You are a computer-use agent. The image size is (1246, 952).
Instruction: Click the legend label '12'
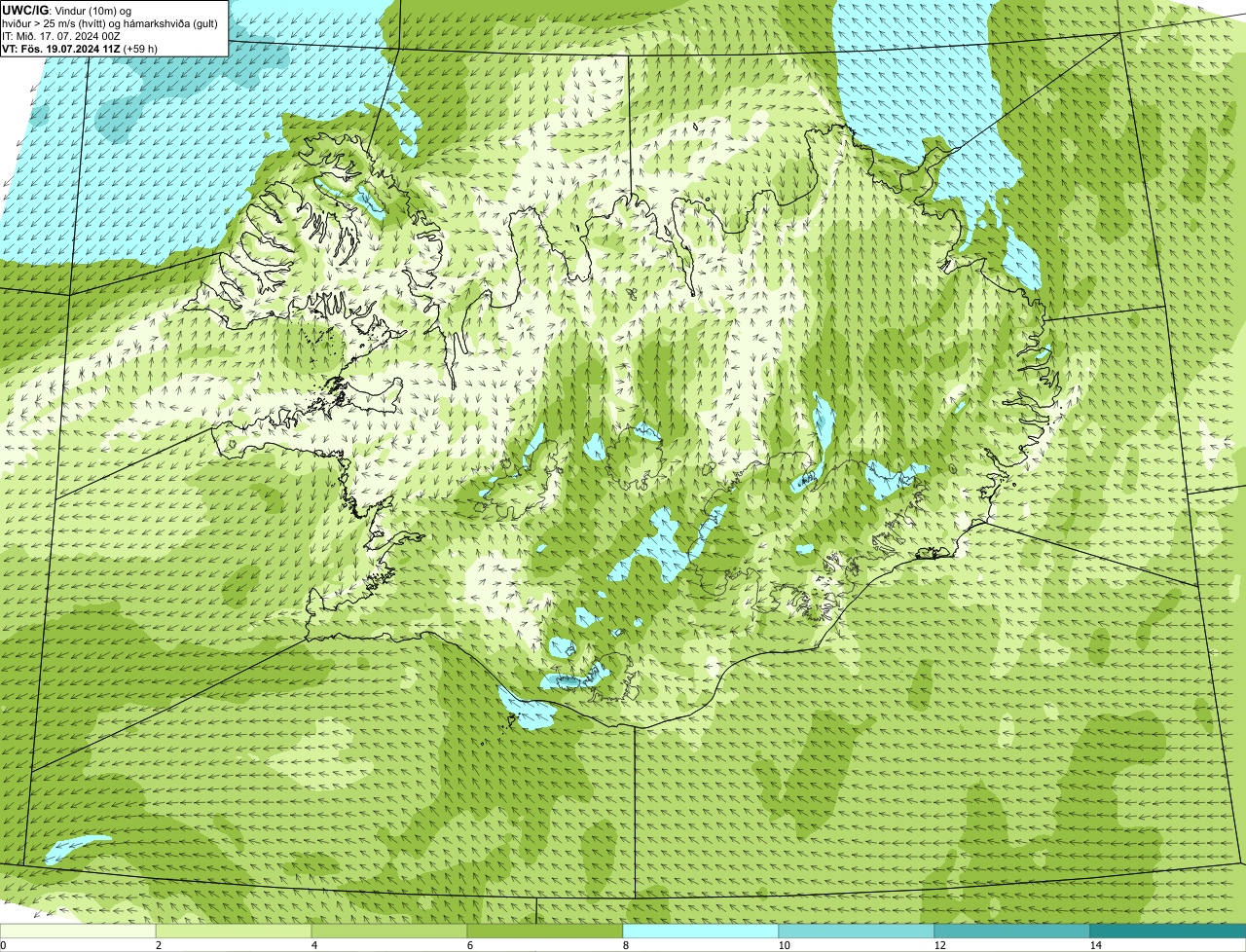click(938, 945)
